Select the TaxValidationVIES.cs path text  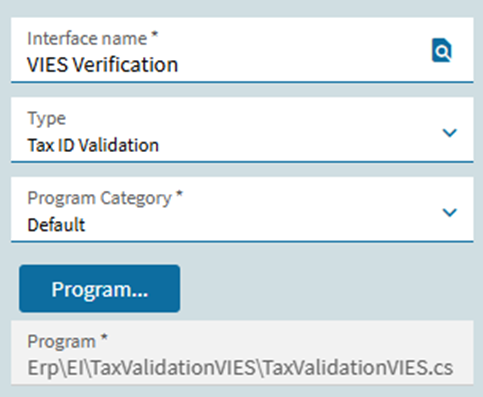coord(358,368)
